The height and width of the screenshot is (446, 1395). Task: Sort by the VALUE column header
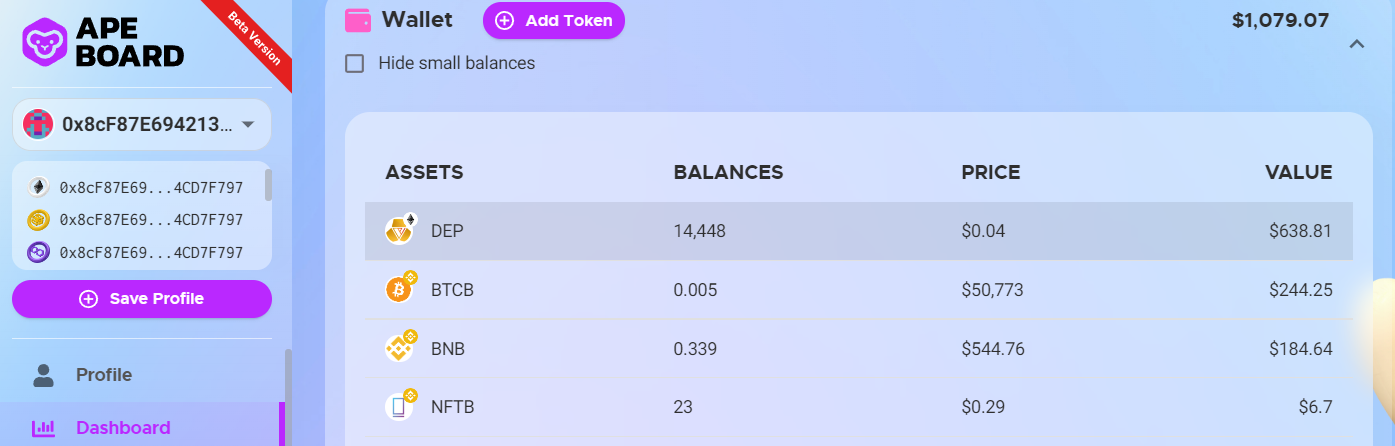(x=1299, y=172)
